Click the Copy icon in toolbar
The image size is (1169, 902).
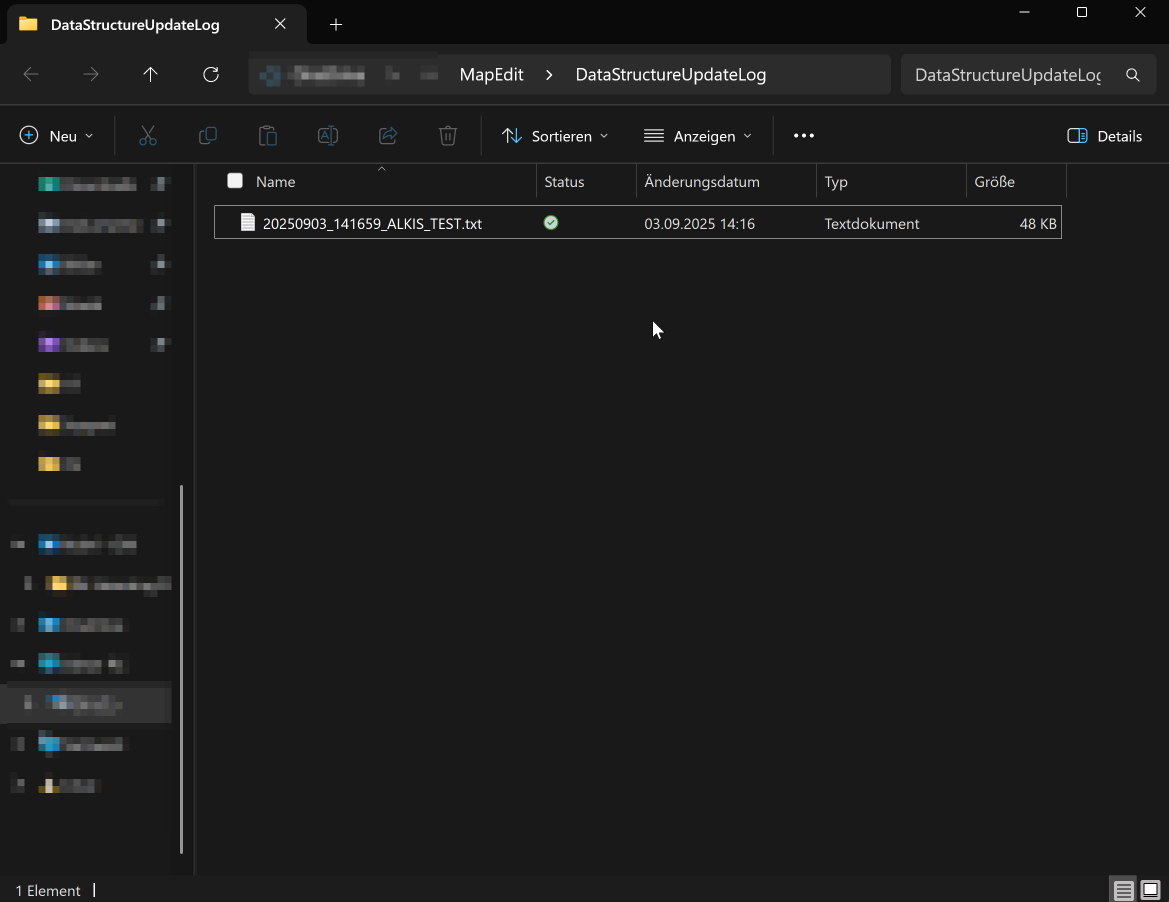(208, 136)
